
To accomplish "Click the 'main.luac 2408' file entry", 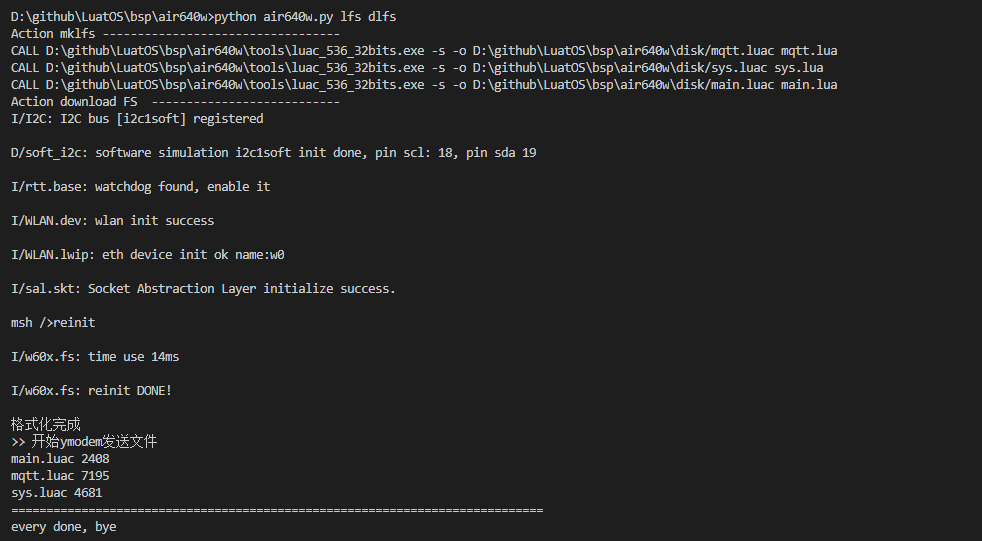I will (60, 459).
